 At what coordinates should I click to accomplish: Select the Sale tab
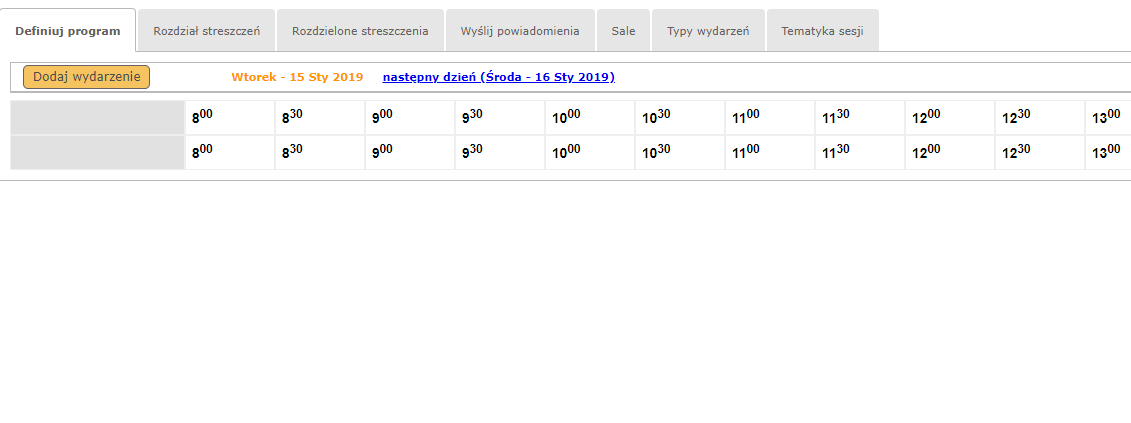click(x=623, y=31)
